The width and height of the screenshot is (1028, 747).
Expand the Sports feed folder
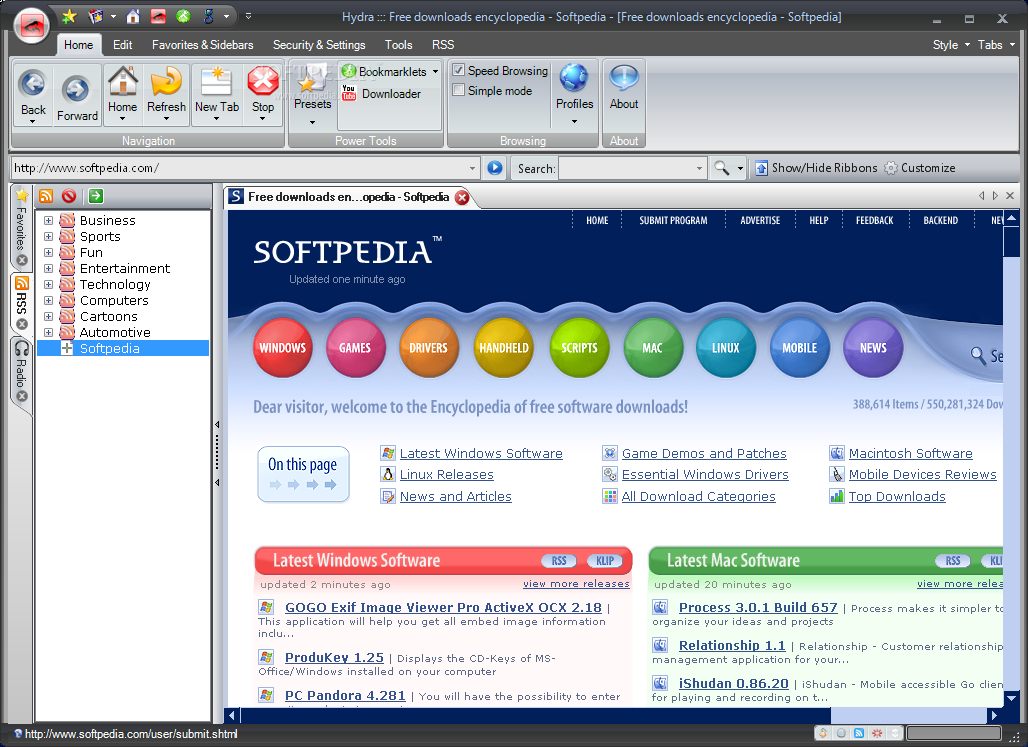49,236
